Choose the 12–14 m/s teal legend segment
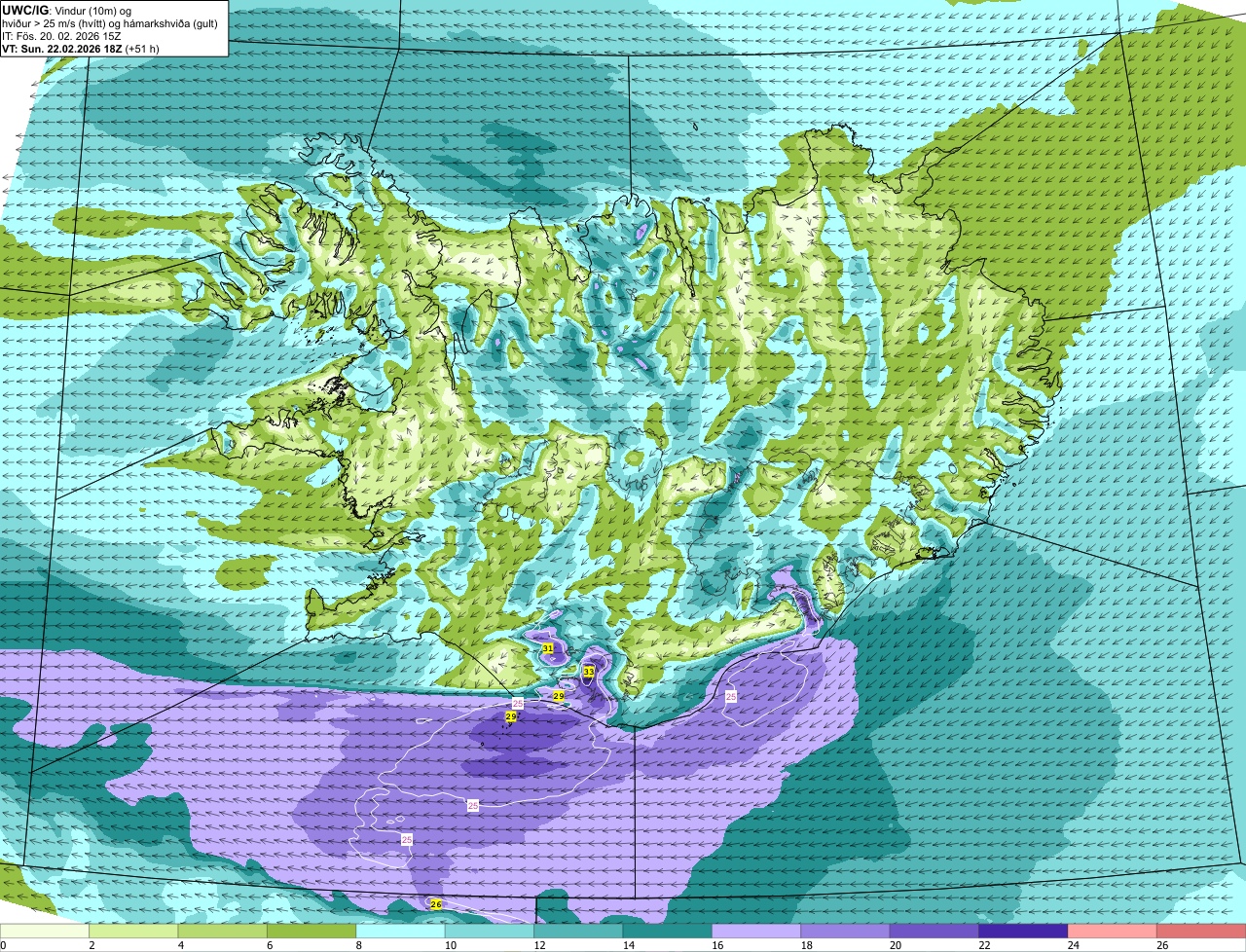This screenshot has height=952, width=1246. 578,931
